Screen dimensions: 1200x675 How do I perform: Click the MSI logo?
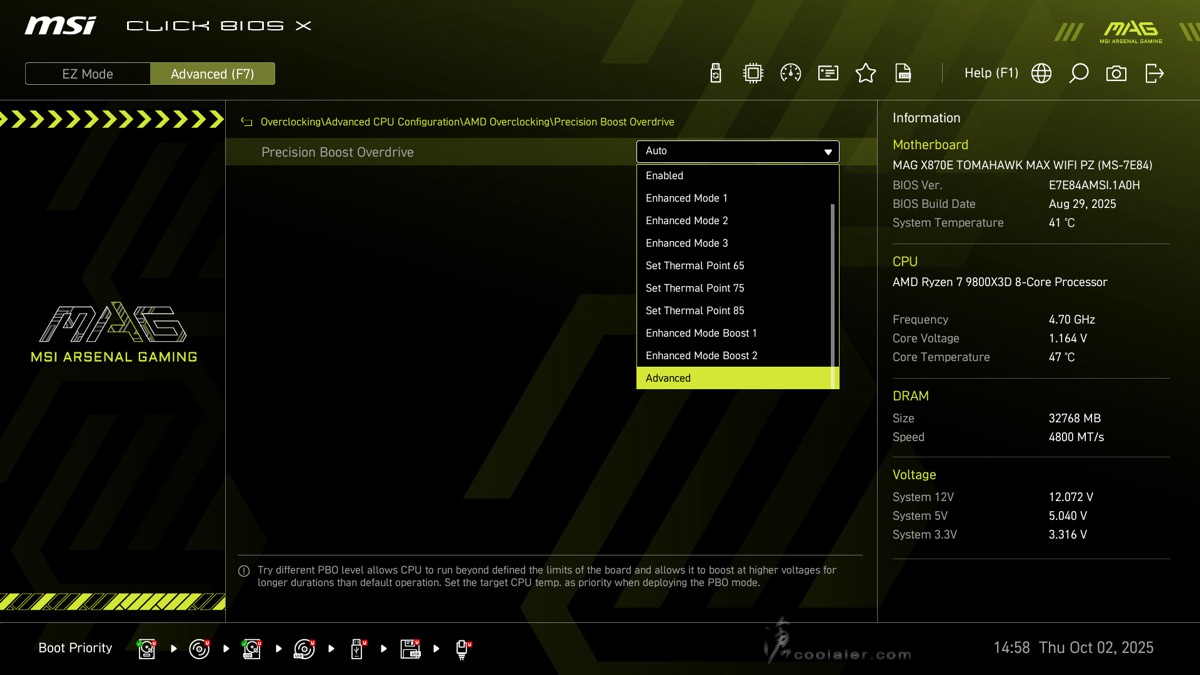click(61, 25)
